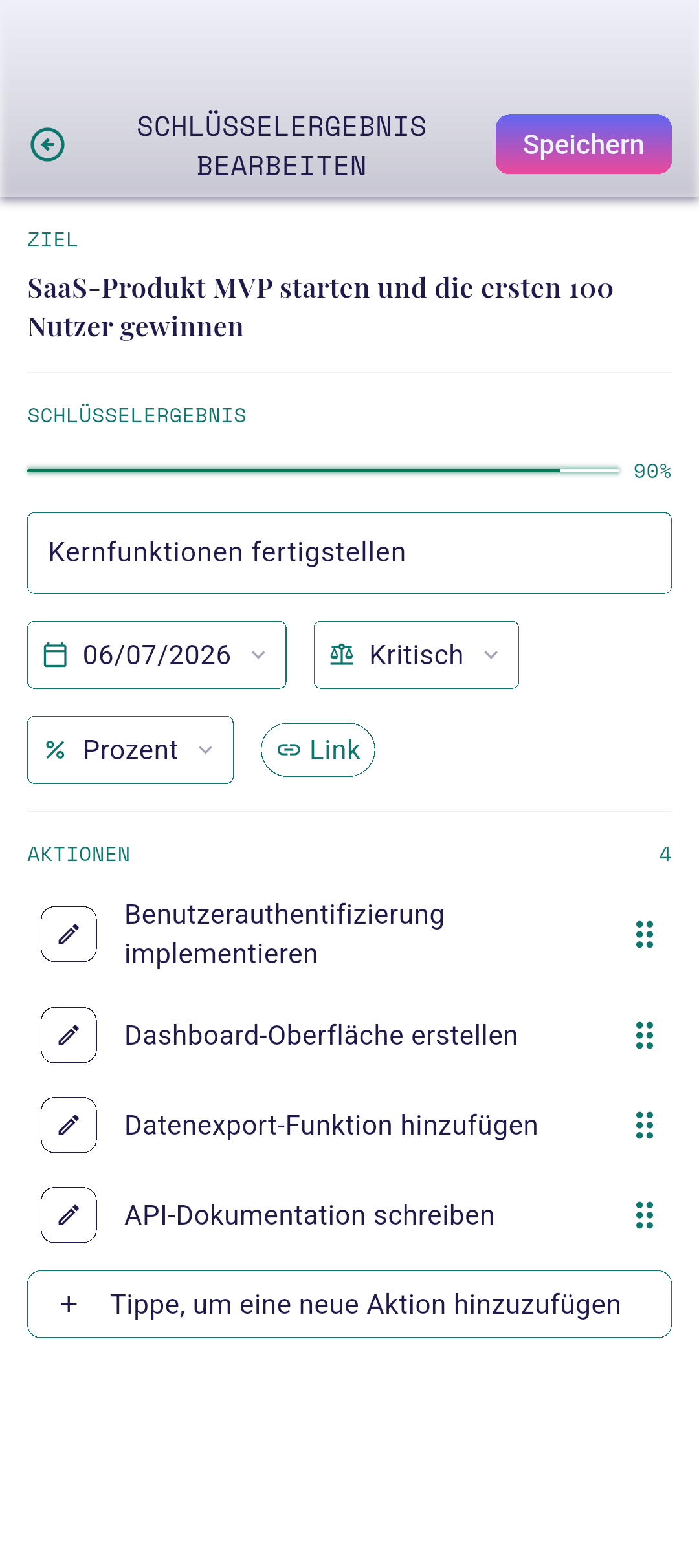699x1568 pixels.
Task: Click drag handle dots for Datenexport-Funktion action
Action: [645, 1125]
